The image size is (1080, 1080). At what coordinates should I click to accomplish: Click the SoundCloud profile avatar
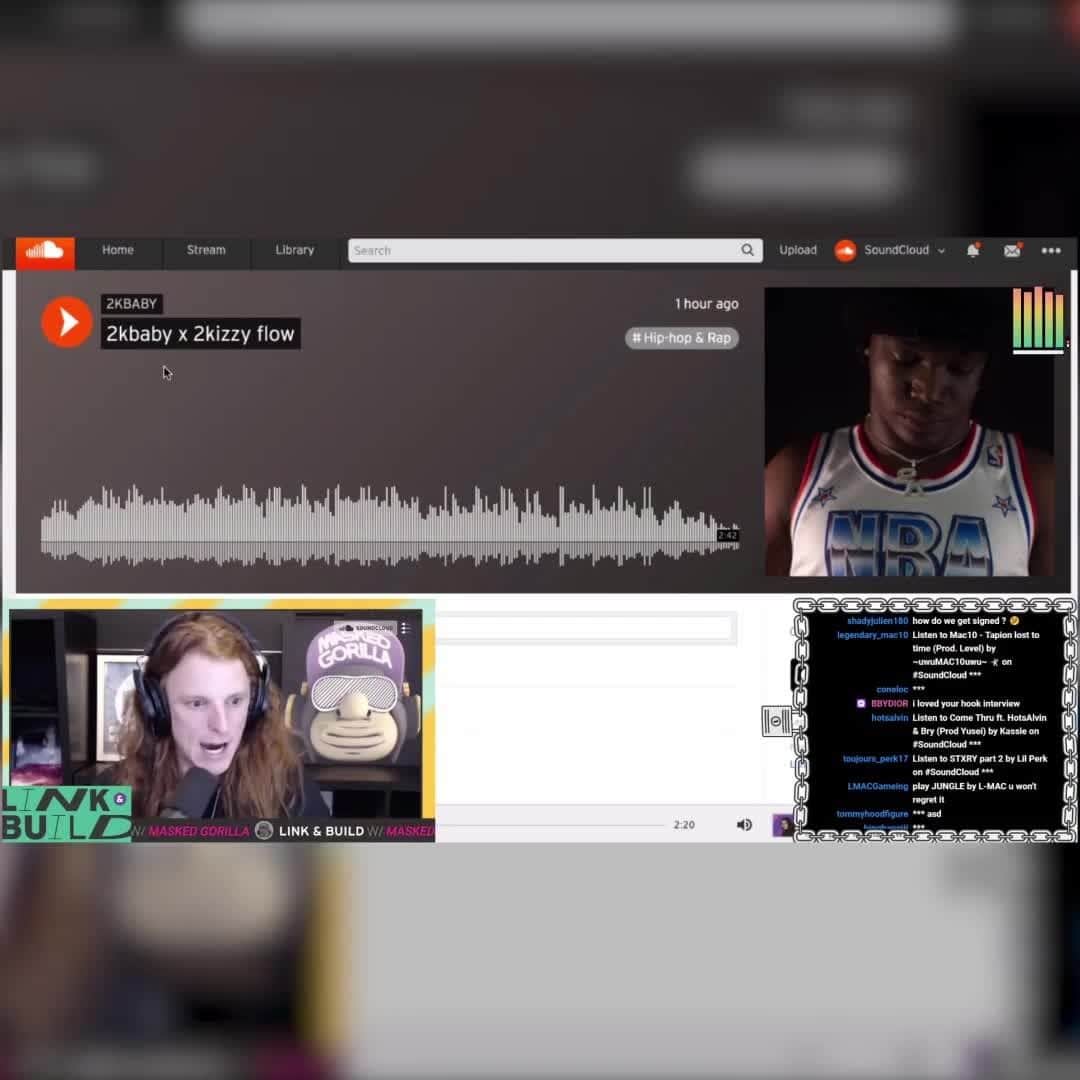point(845,251)
